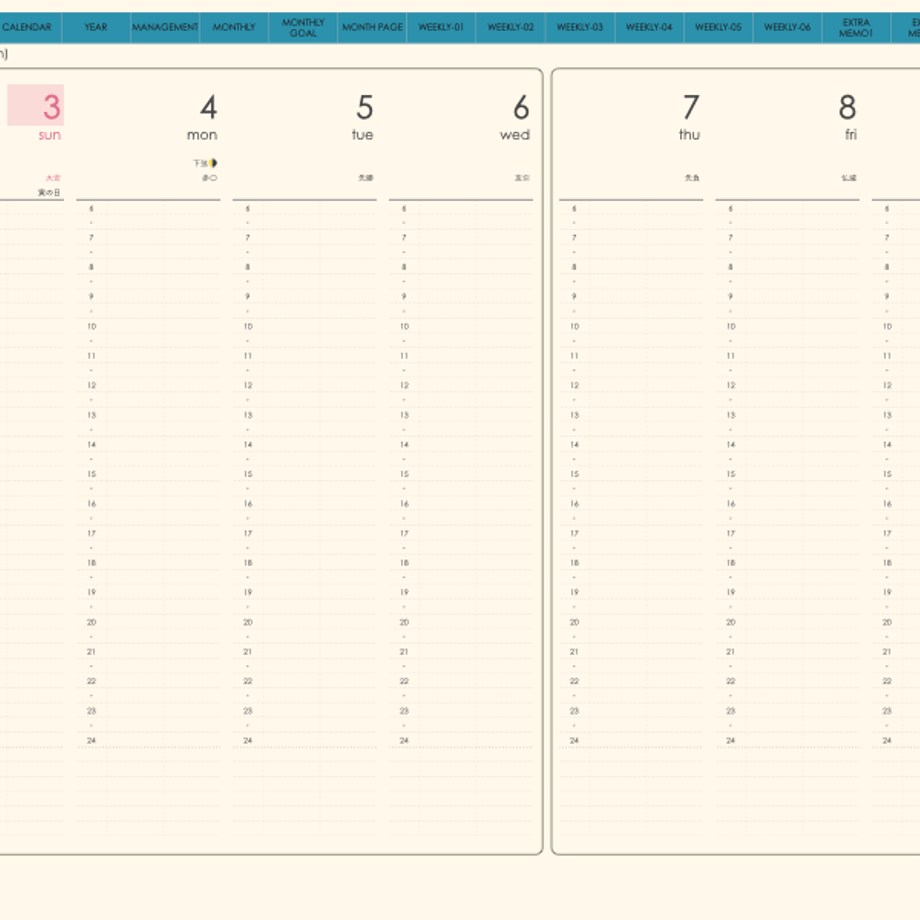Click the 'tue' weekday label

point(363,135)
